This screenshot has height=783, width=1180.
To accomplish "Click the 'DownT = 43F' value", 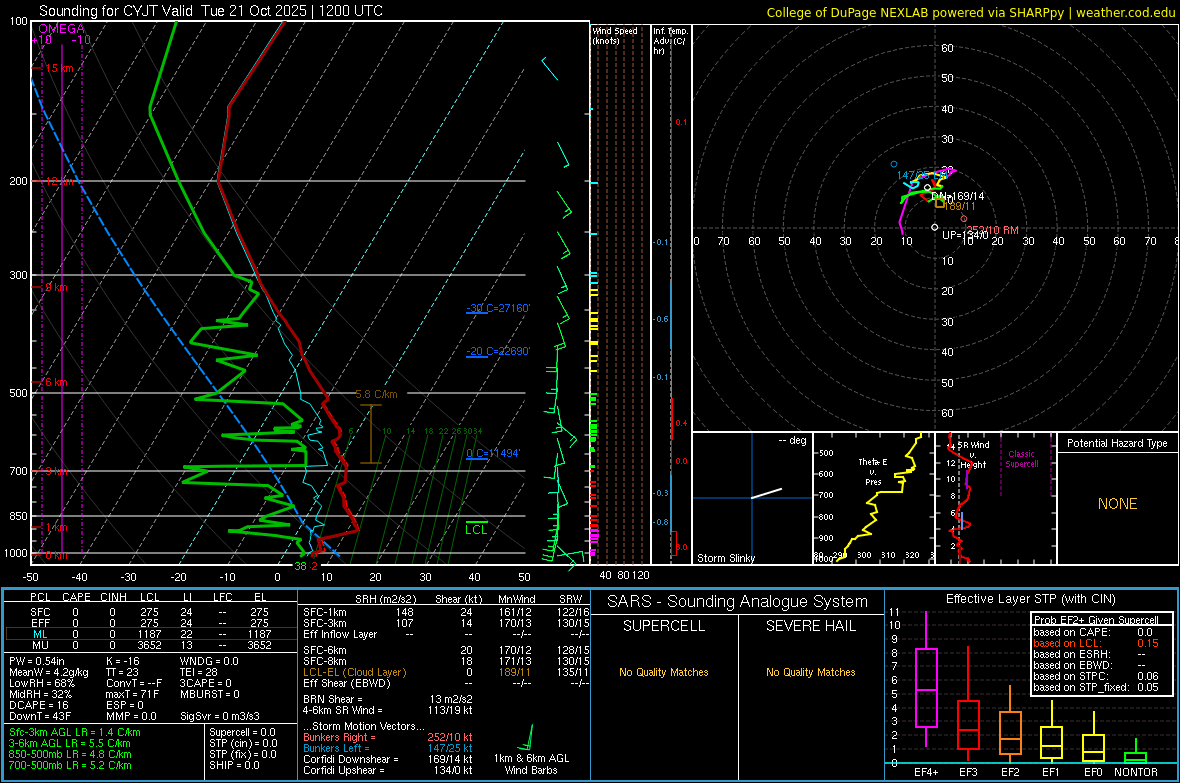I will click(40, 716).
